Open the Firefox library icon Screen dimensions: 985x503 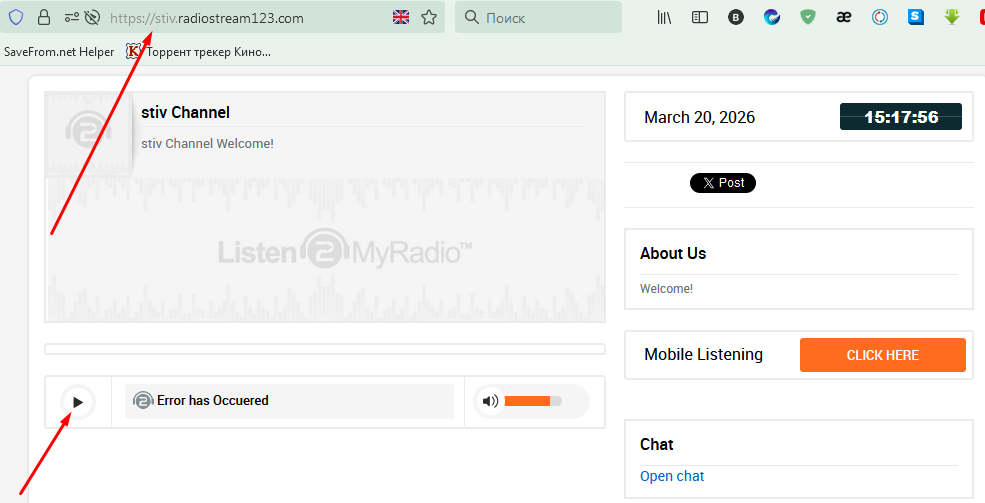[664, 17]
